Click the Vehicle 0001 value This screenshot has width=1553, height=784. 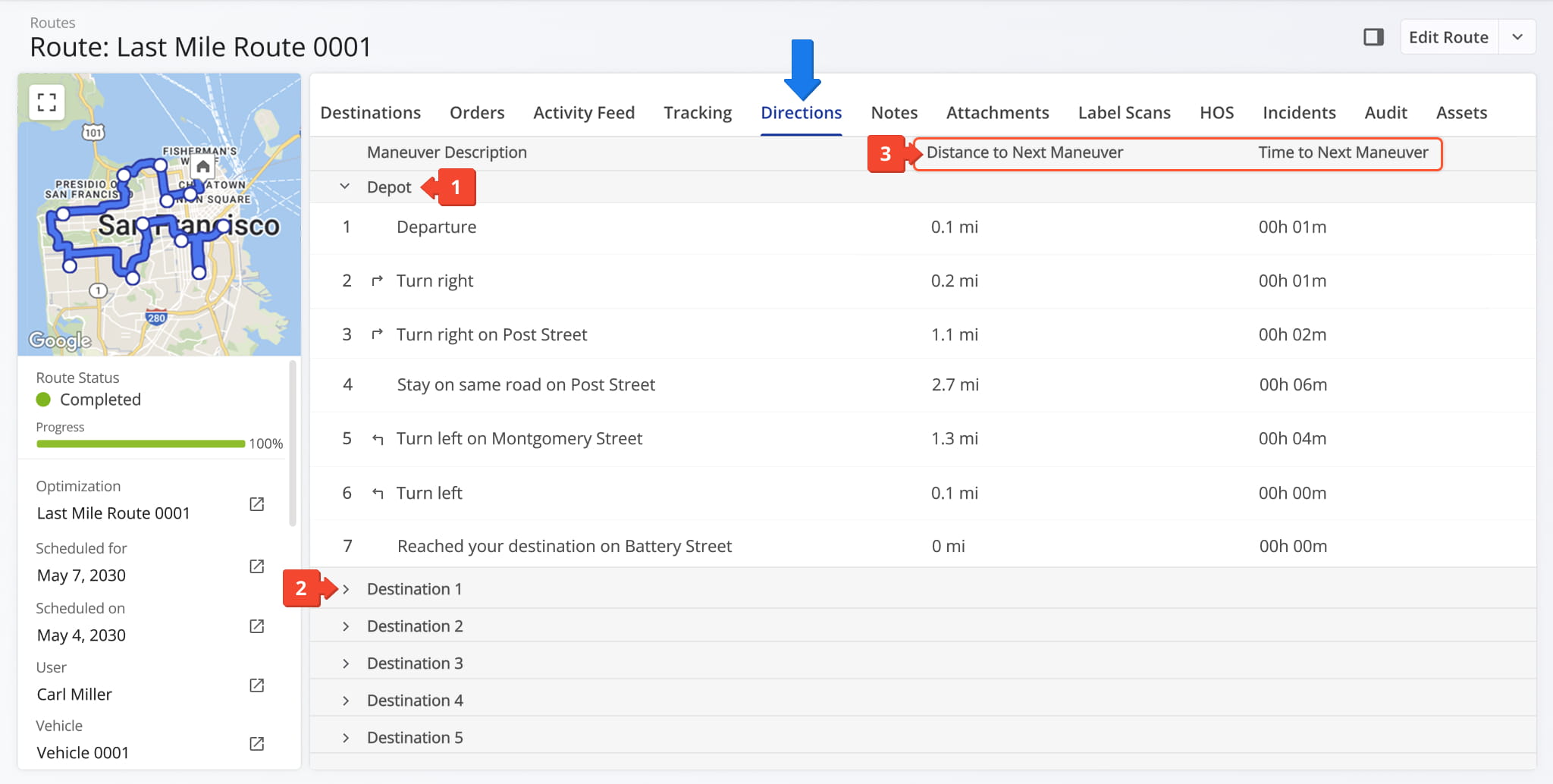[x=83, y=753]
